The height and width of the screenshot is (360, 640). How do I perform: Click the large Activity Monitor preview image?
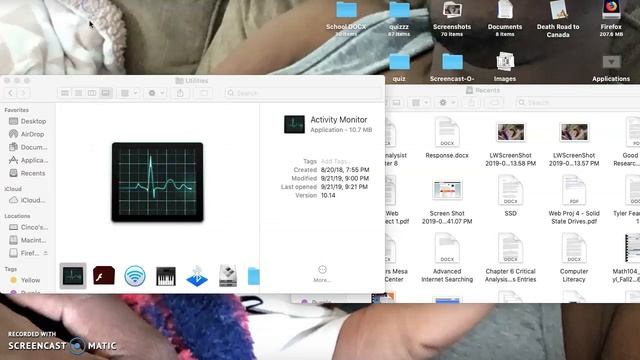coord(158,182)
